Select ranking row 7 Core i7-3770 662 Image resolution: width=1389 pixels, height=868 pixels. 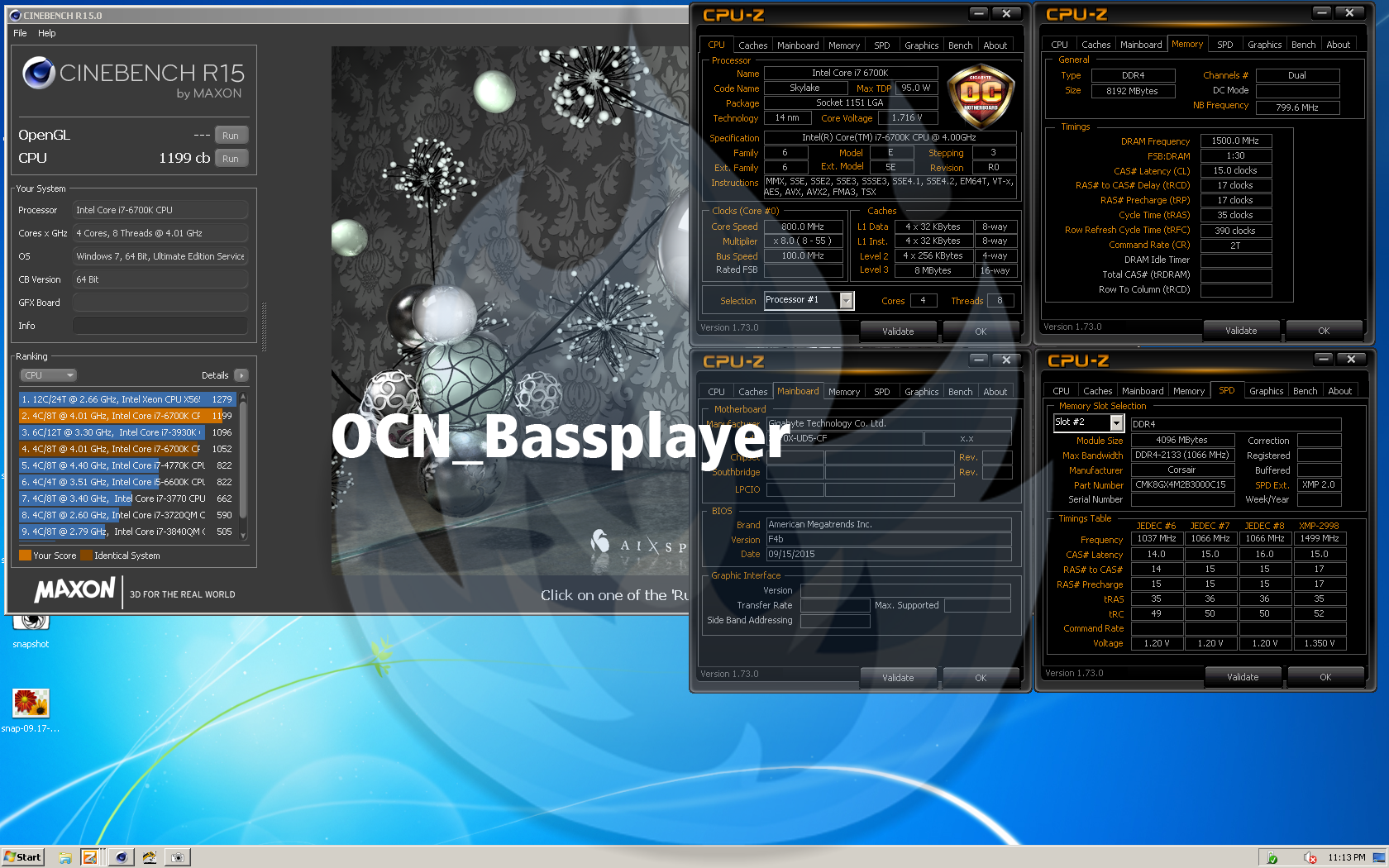[127, 498]
